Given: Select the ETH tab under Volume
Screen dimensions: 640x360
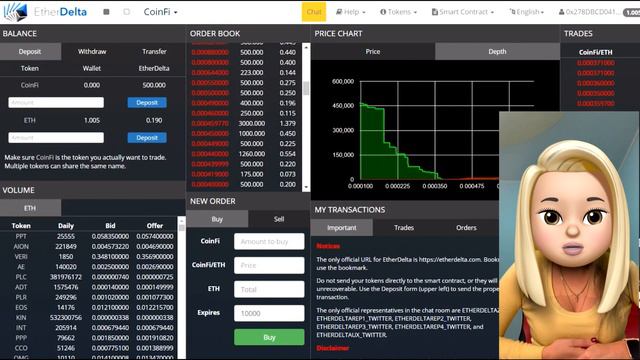Looking at the screenshot, I should (x=30, y=208).
